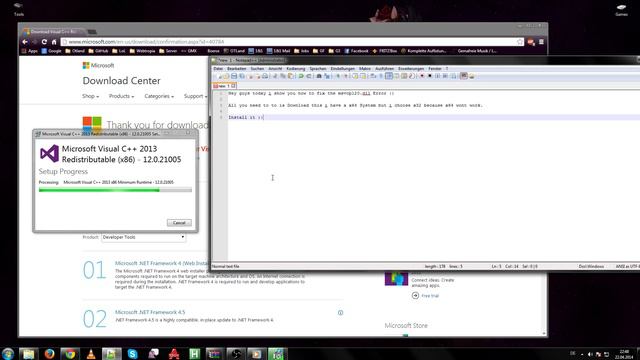Expand the Support dropdown on Download Center
This screenshot has width=640, height=360.
click(195, 96)
